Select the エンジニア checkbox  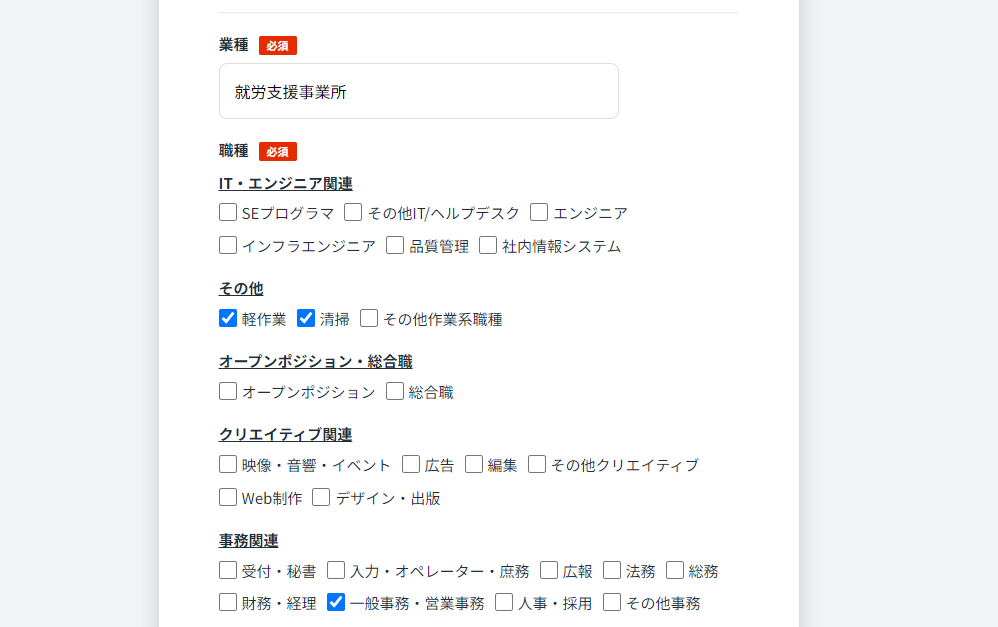(539, 212)
